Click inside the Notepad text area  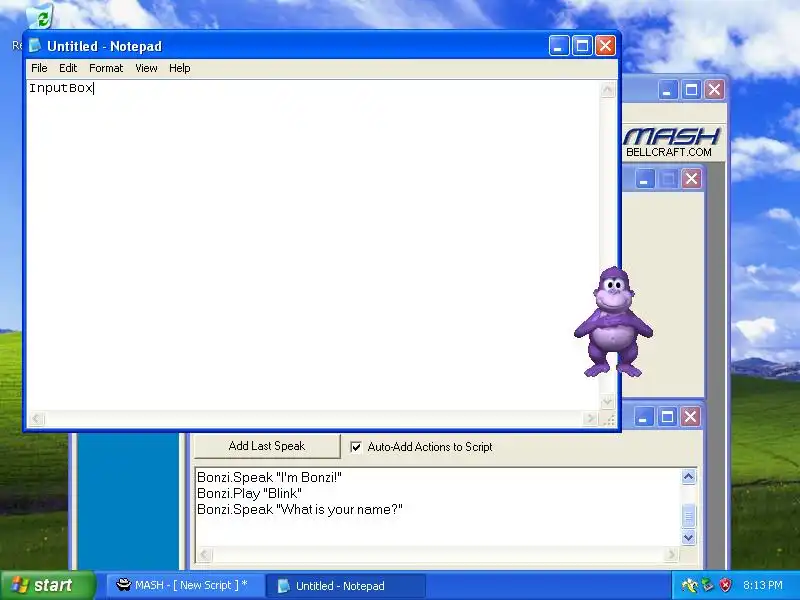tap(313, 245)
